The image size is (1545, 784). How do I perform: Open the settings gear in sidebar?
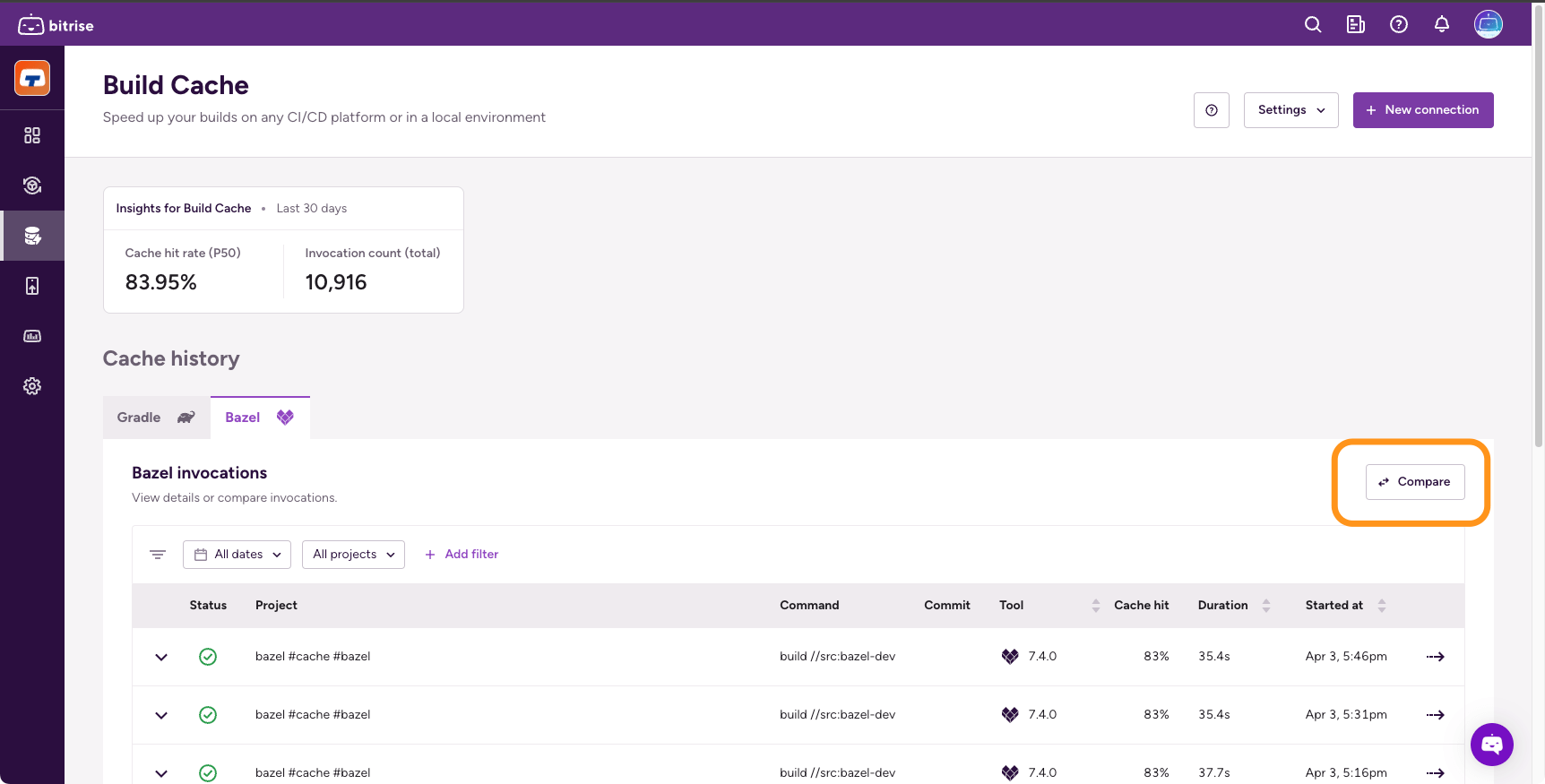[32, 386]
